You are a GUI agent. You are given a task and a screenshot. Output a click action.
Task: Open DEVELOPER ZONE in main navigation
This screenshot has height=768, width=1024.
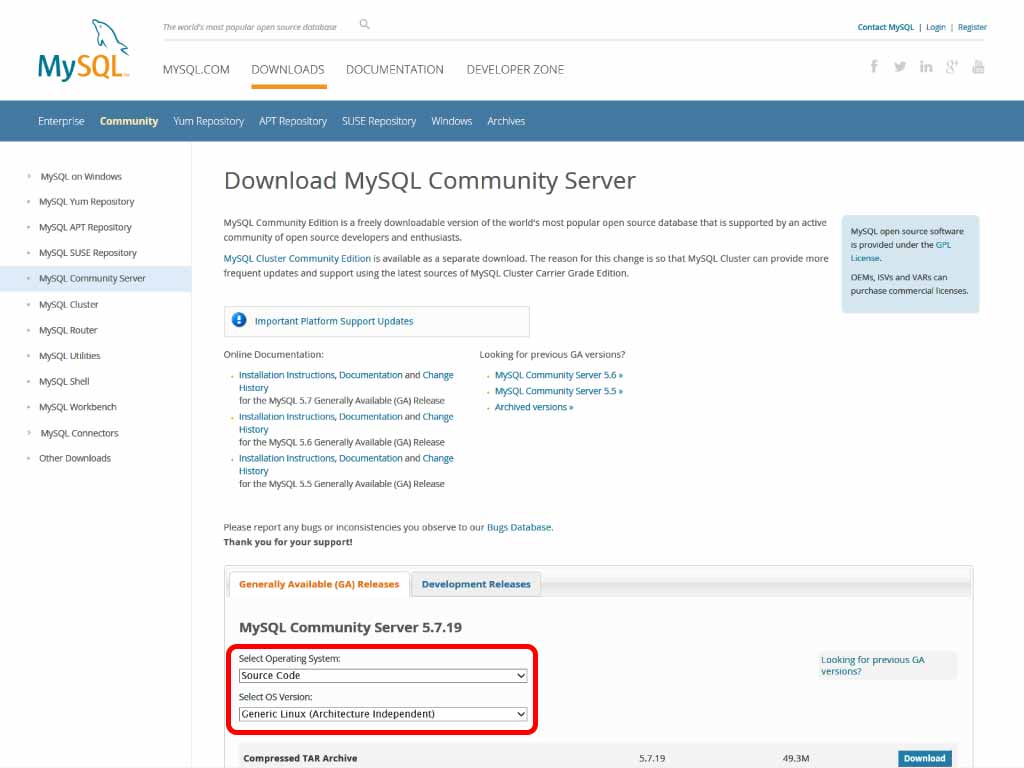coord(515,69)
